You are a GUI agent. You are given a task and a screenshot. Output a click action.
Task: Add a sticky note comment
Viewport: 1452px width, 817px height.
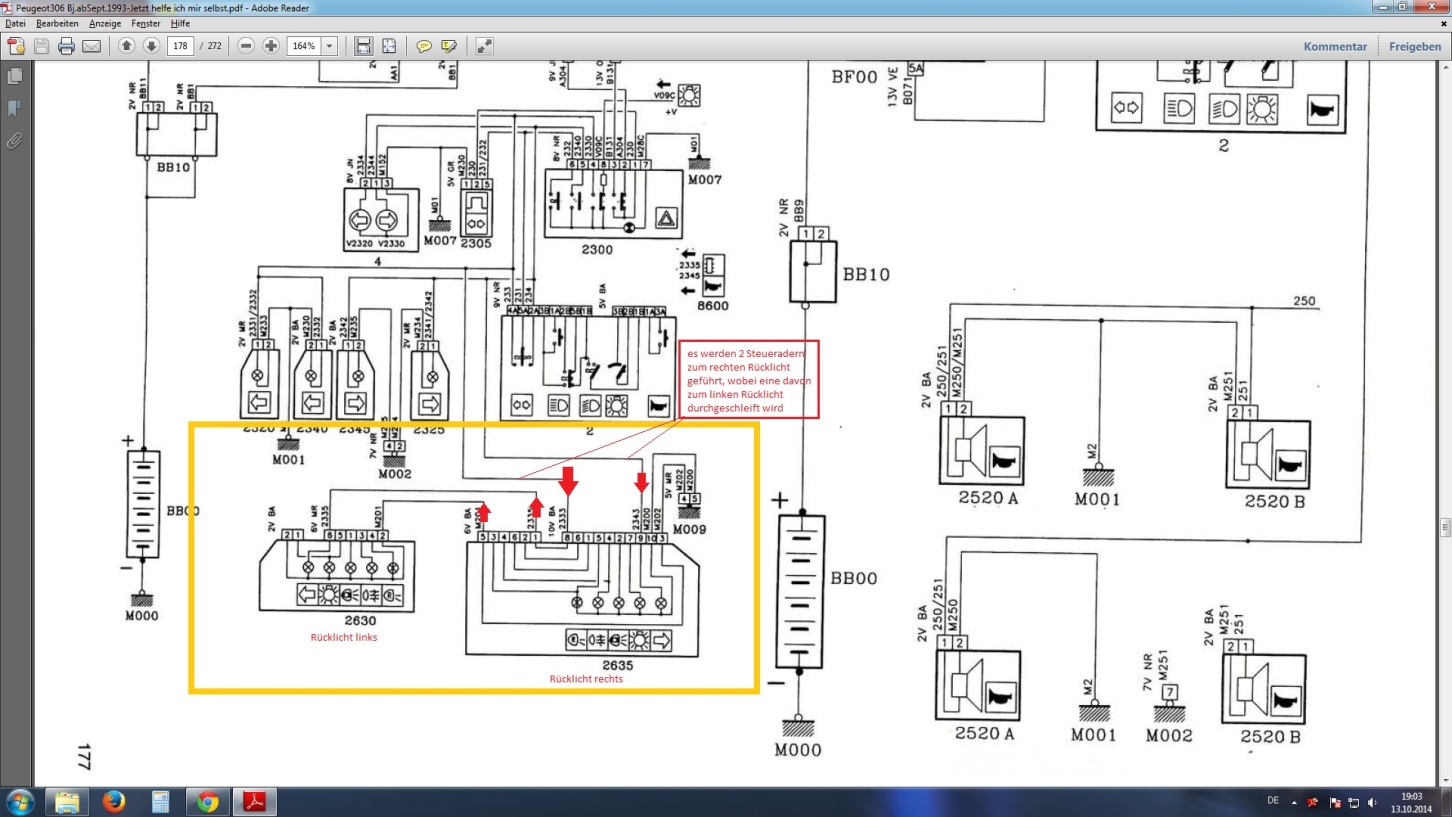tap(424, 46)
